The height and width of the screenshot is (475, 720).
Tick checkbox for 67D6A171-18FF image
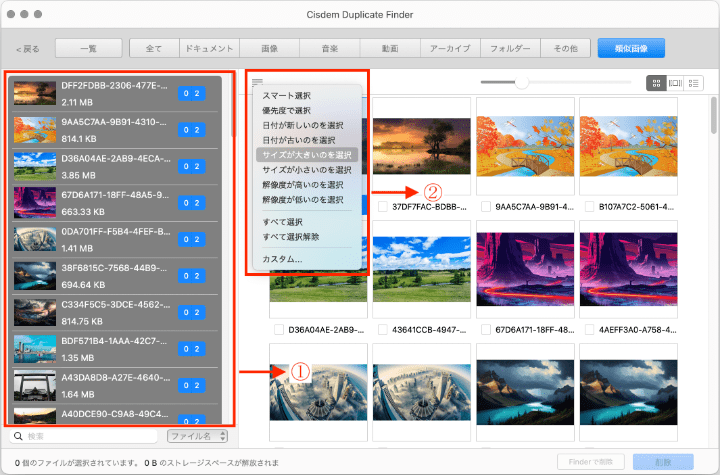coord(486,329)
